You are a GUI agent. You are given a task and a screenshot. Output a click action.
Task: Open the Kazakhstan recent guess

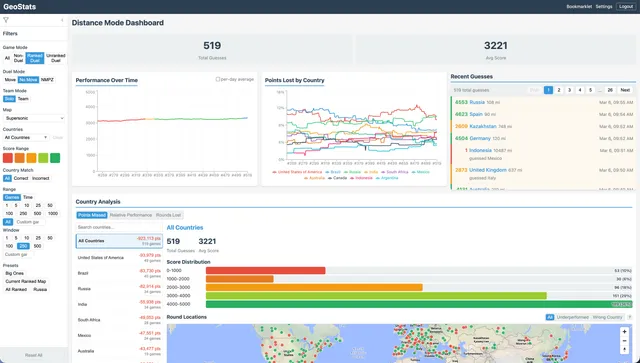[x=543, y=127]
